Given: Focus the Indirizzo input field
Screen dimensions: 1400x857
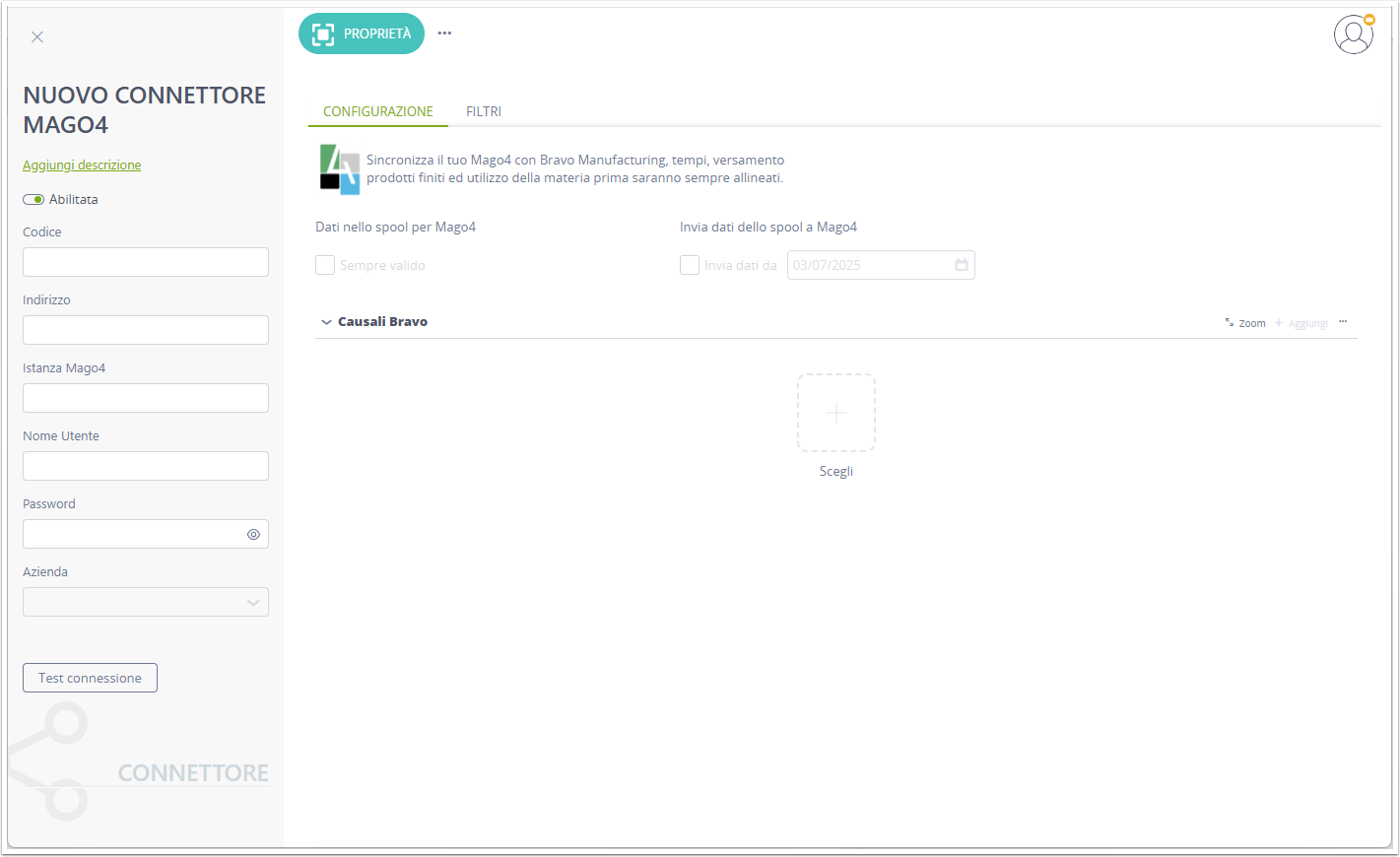Looking at the screenshot, I should point(146,330).
